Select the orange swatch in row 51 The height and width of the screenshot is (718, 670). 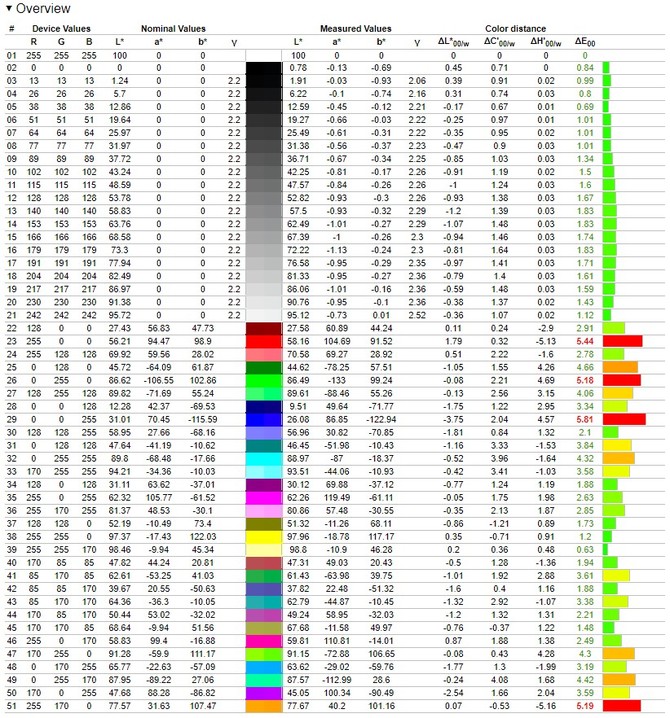[264, 706]
